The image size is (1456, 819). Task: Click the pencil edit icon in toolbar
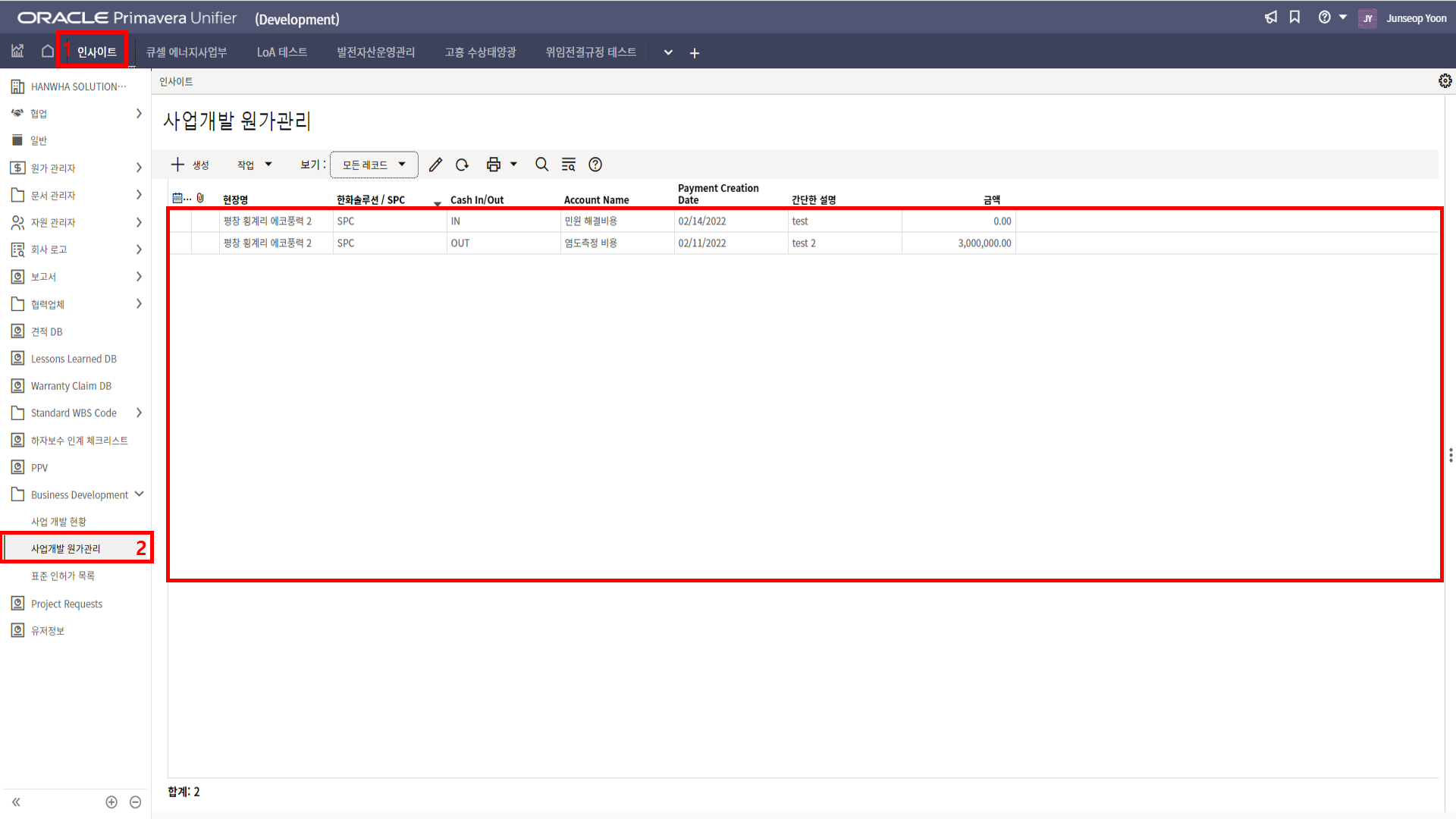tap(435, 165)
